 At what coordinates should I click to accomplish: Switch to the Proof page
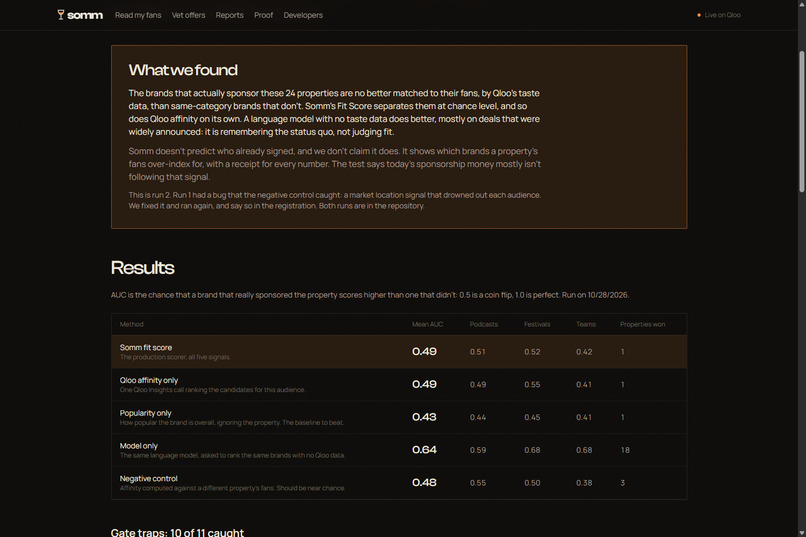tap(263, 15)
